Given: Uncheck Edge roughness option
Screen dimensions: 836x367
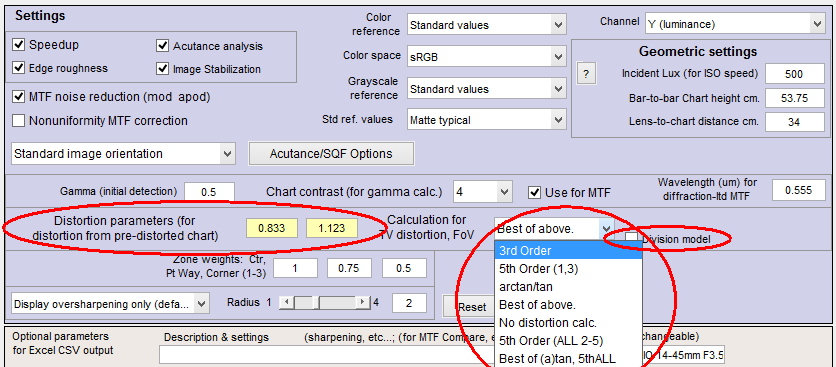Looking at the screenshot, I should pos(19,68).
